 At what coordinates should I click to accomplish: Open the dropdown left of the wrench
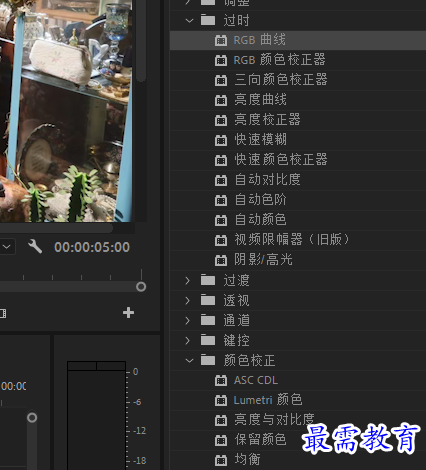pos(7,247)
